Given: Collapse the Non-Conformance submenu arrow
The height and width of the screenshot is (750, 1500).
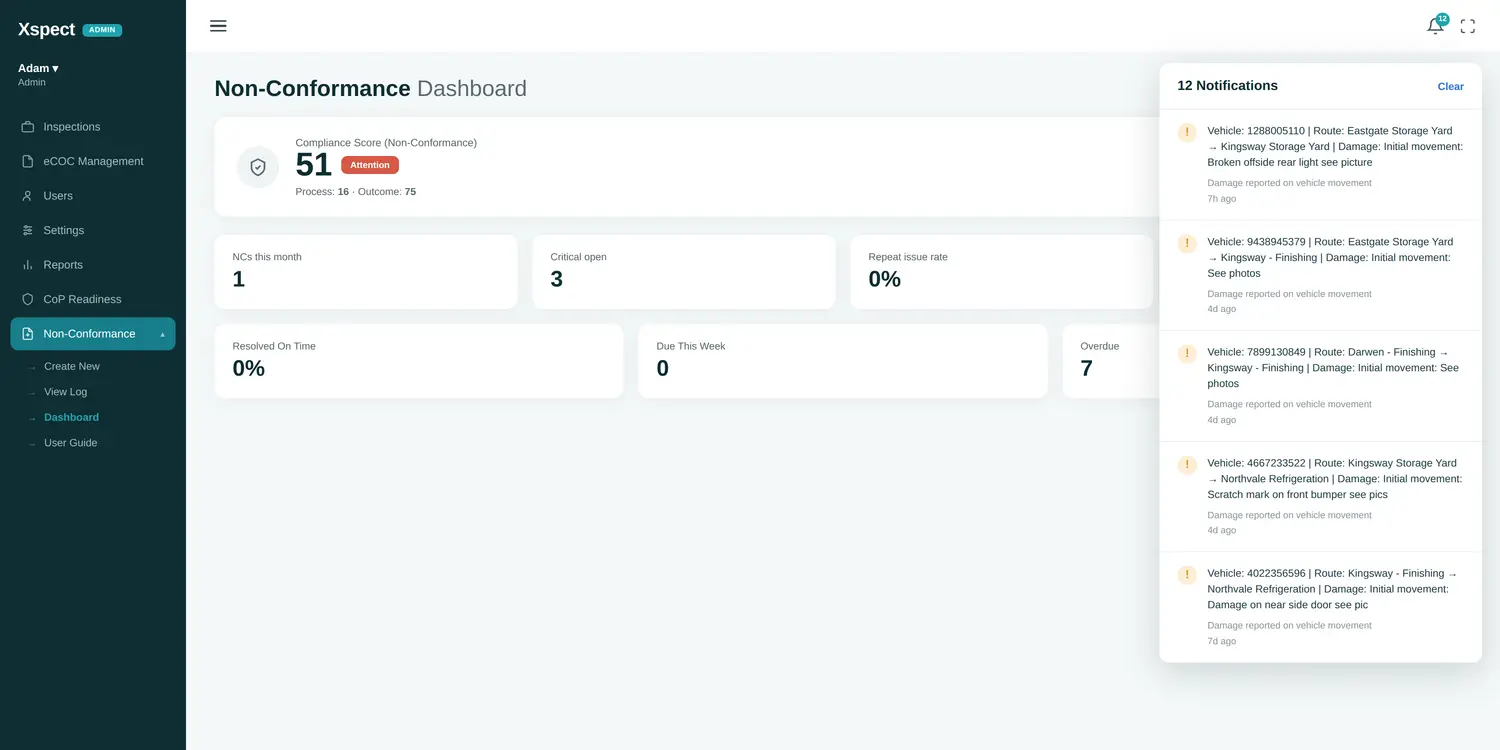Looking at the screenshot, I should (x=163, y=334).
